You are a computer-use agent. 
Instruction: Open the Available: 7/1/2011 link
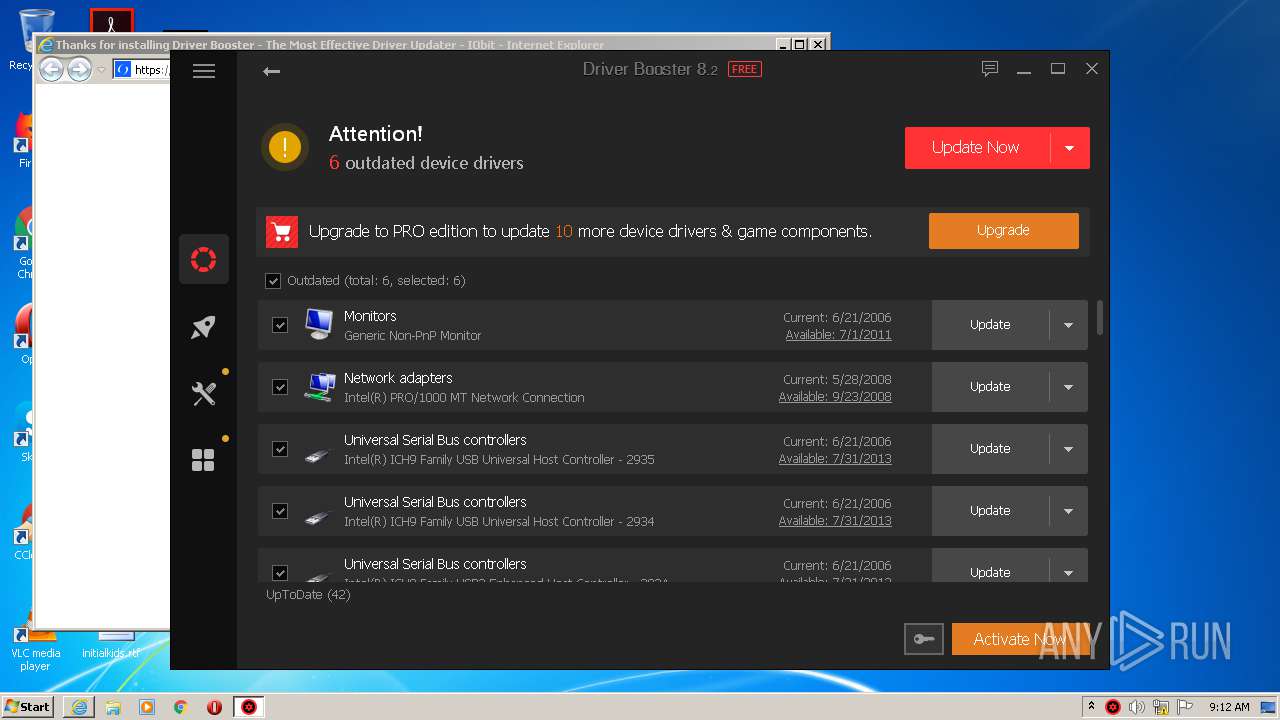pos(838,335)
